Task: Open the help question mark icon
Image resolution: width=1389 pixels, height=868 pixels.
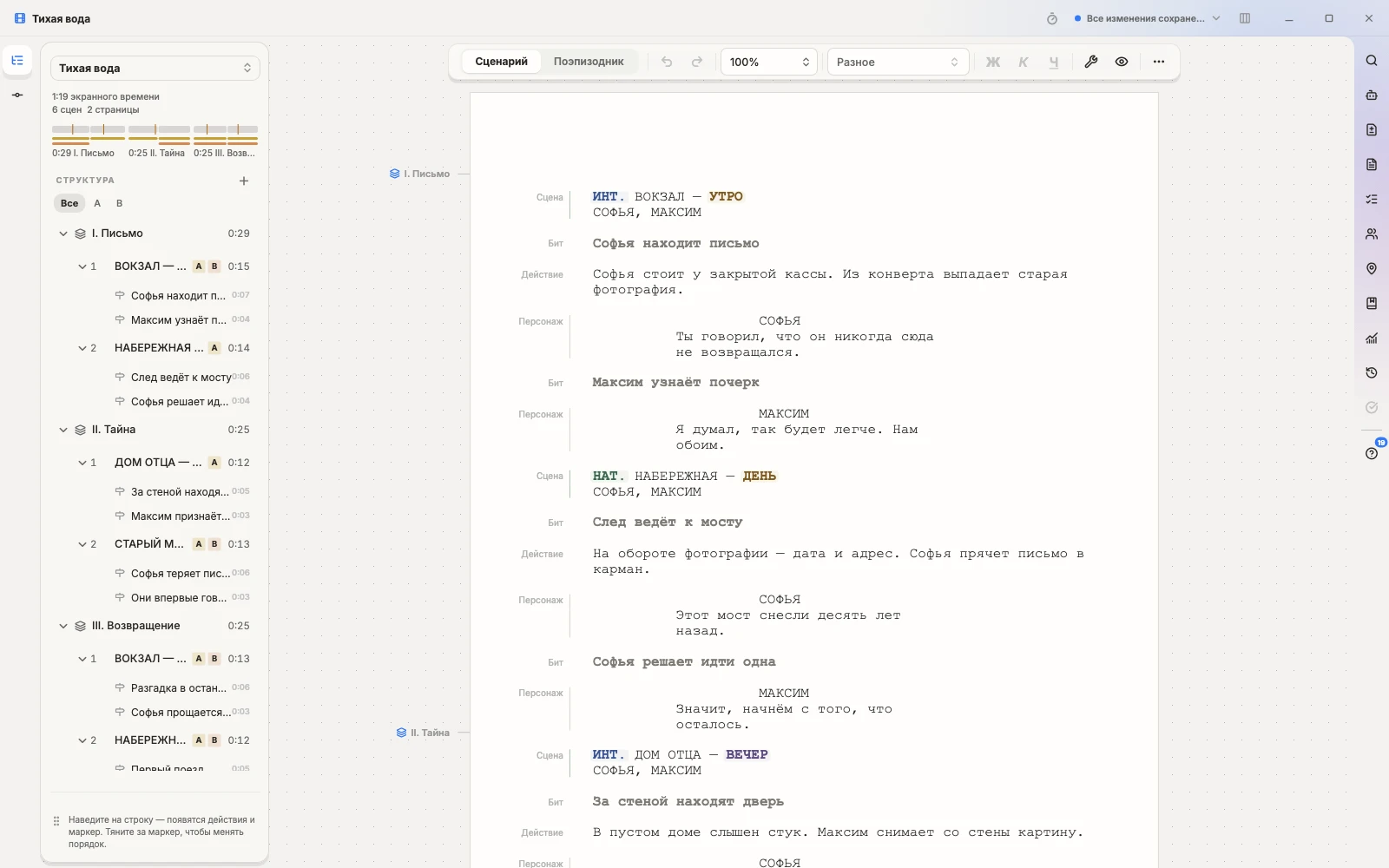Action: (x=1372, y=453)
